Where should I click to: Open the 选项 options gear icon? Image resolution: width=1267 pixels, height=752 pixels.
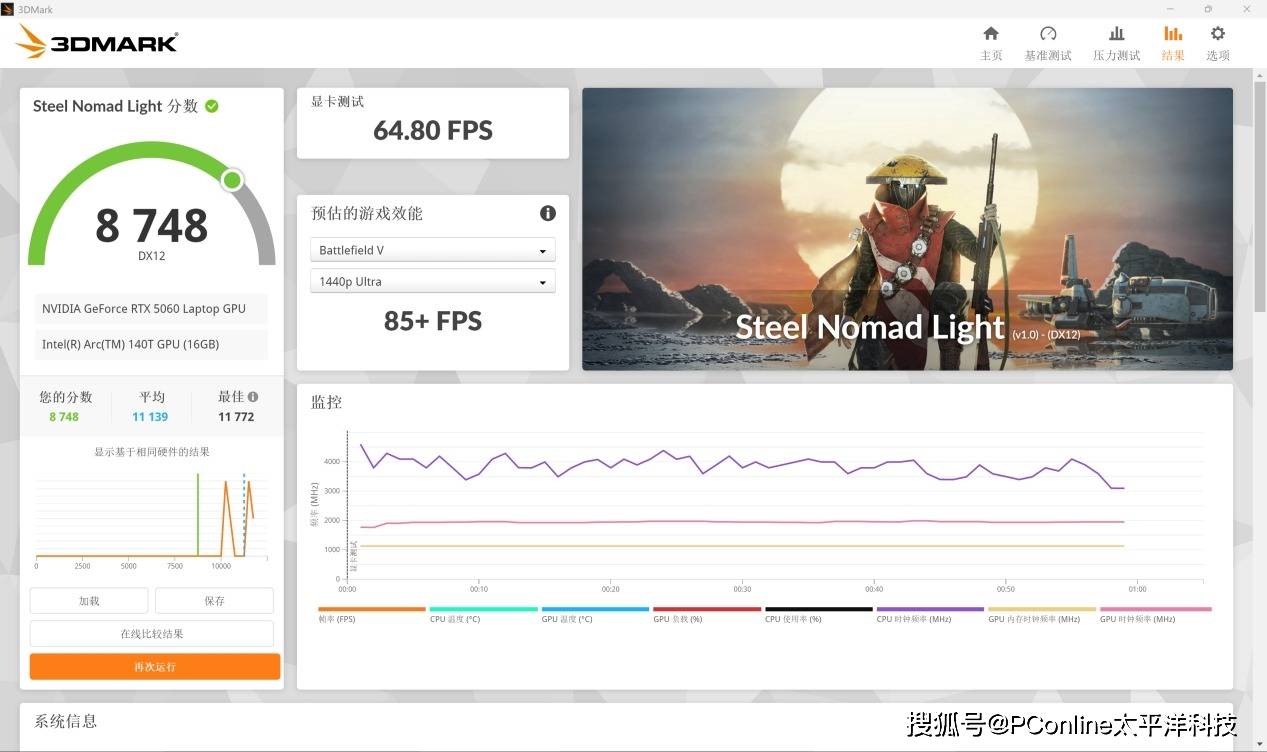click(x=1217, y=34)
